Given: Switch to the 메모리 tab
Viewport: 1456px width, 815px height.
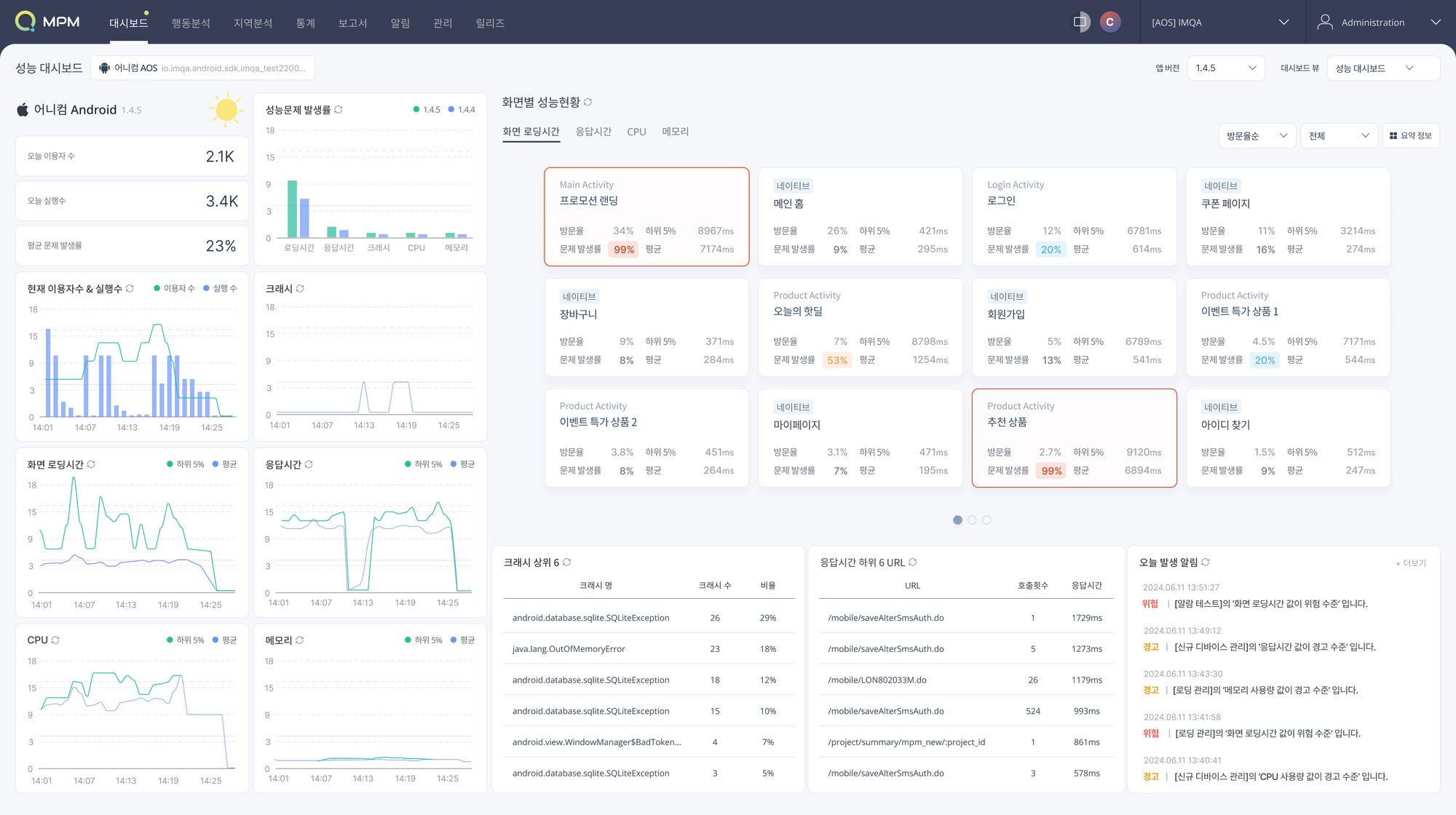Looking at the screenshot, I should [676, 132].
